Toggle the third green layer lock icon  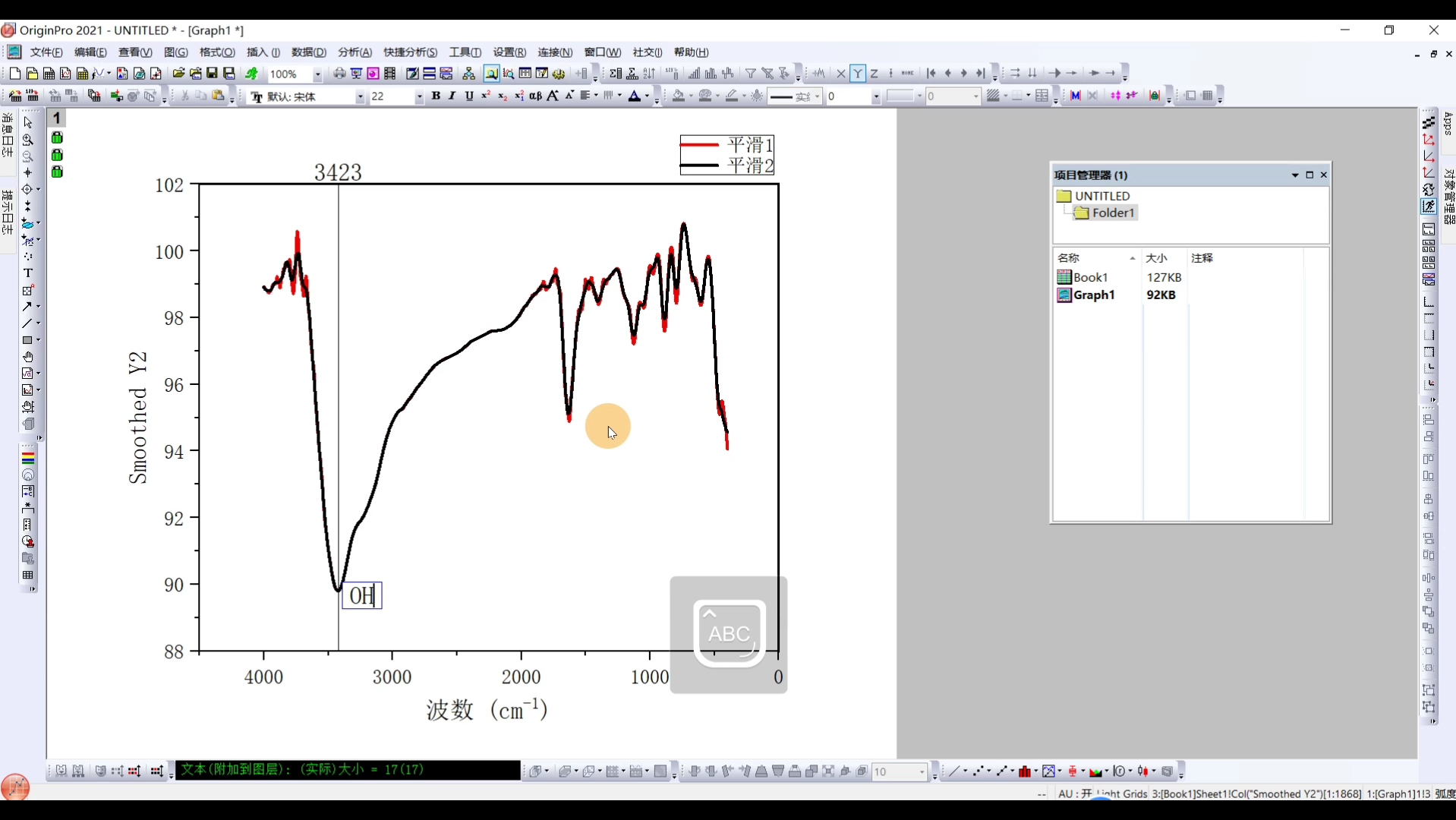tap(57, 172)
